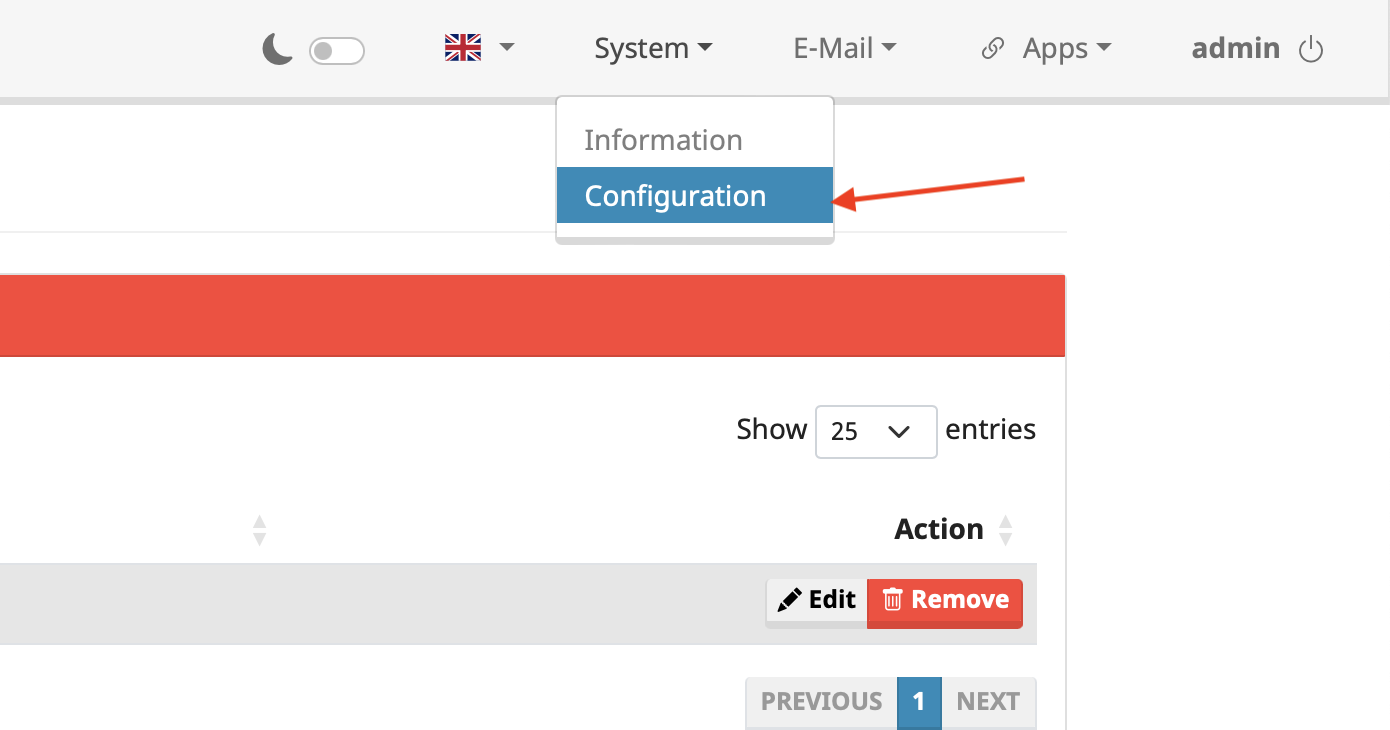Toggle the dark mode switch
This screenshot has height=730, width=1390.
pyautogui.click(x=337, y=50)
